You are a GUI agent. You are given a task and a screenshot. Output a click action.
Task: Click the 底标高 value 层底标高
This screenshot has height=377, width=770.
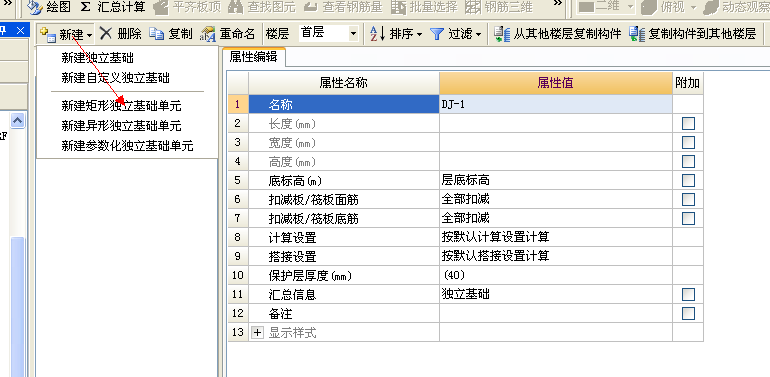[x=556, y=180]
